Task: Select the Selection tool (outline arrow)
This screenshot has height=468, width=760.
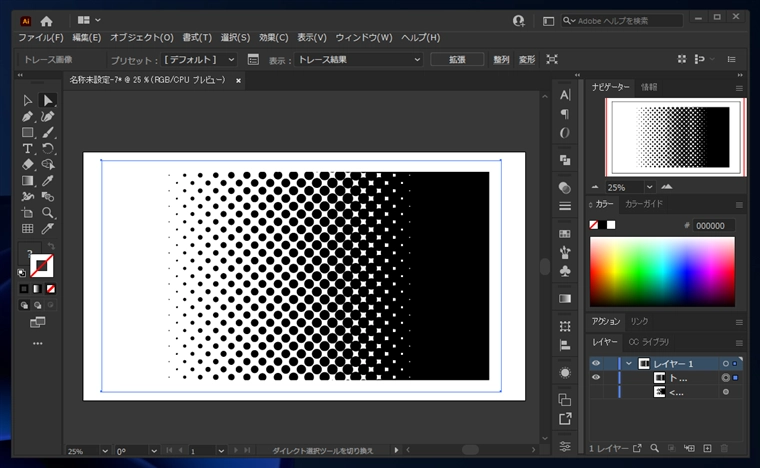Action: point(27,100)
